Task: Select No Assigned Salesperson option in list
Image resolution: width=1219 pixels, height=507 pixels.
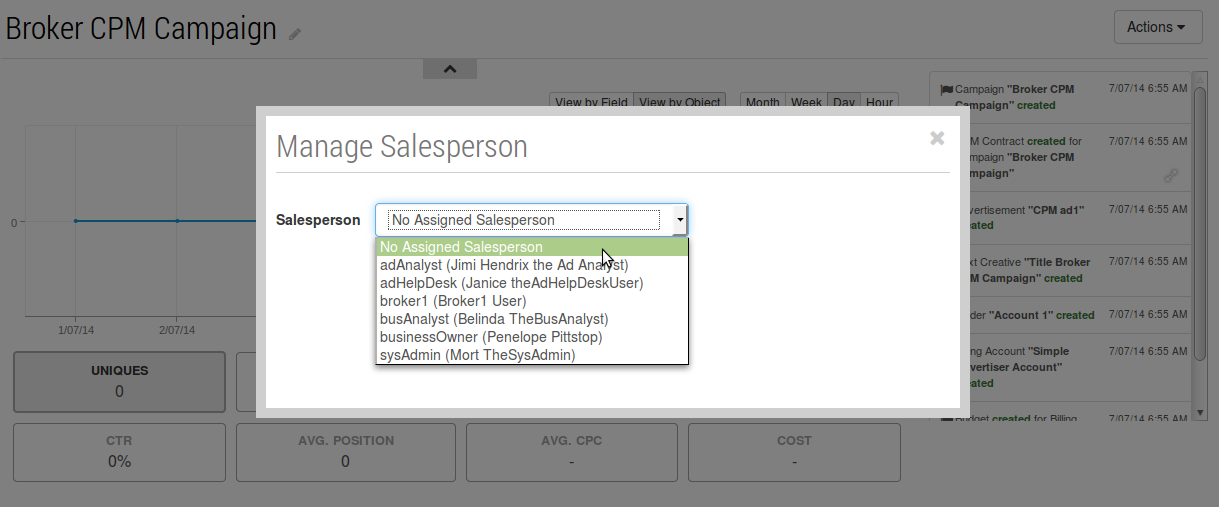Action: coord(532,247)
